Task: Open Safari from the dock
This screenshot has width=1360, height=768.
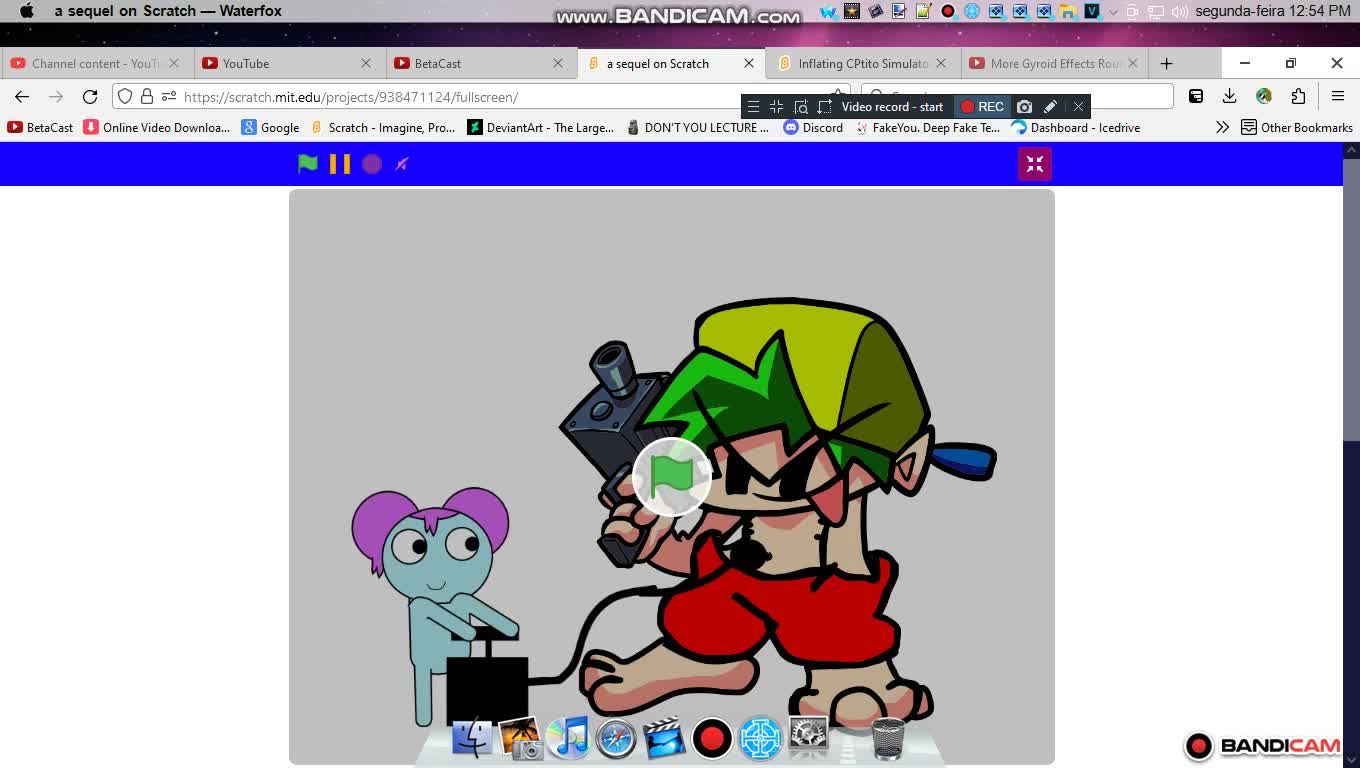Action: 616,739
